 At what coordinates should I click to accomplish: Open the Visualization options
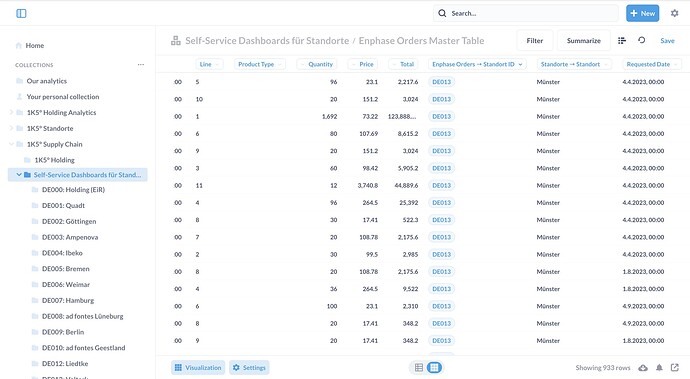tap(198, 368)
